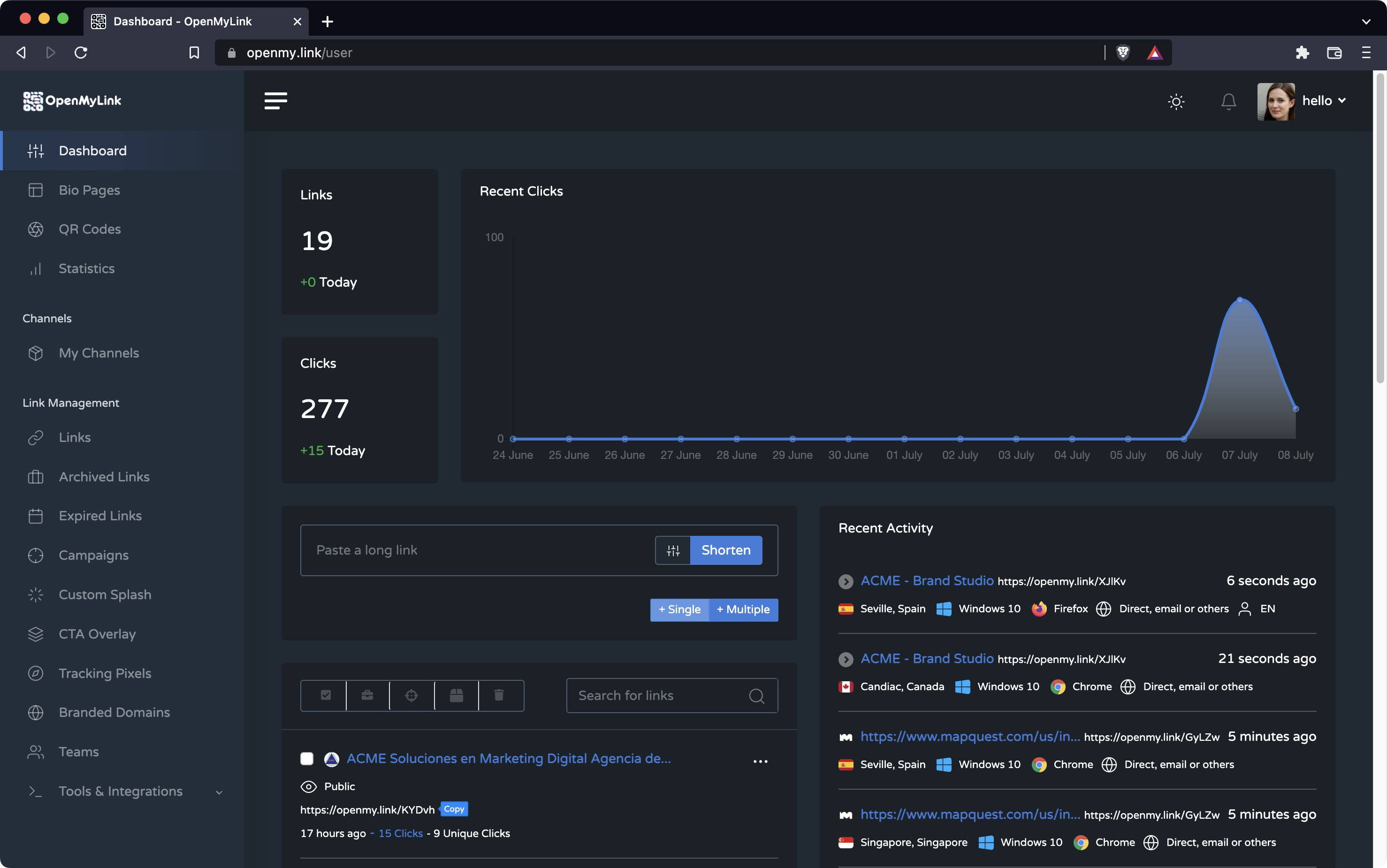The height and width of the screenshot is (868, 1387).
Task: Click the notification bell icon
Action: point(1228,102)
